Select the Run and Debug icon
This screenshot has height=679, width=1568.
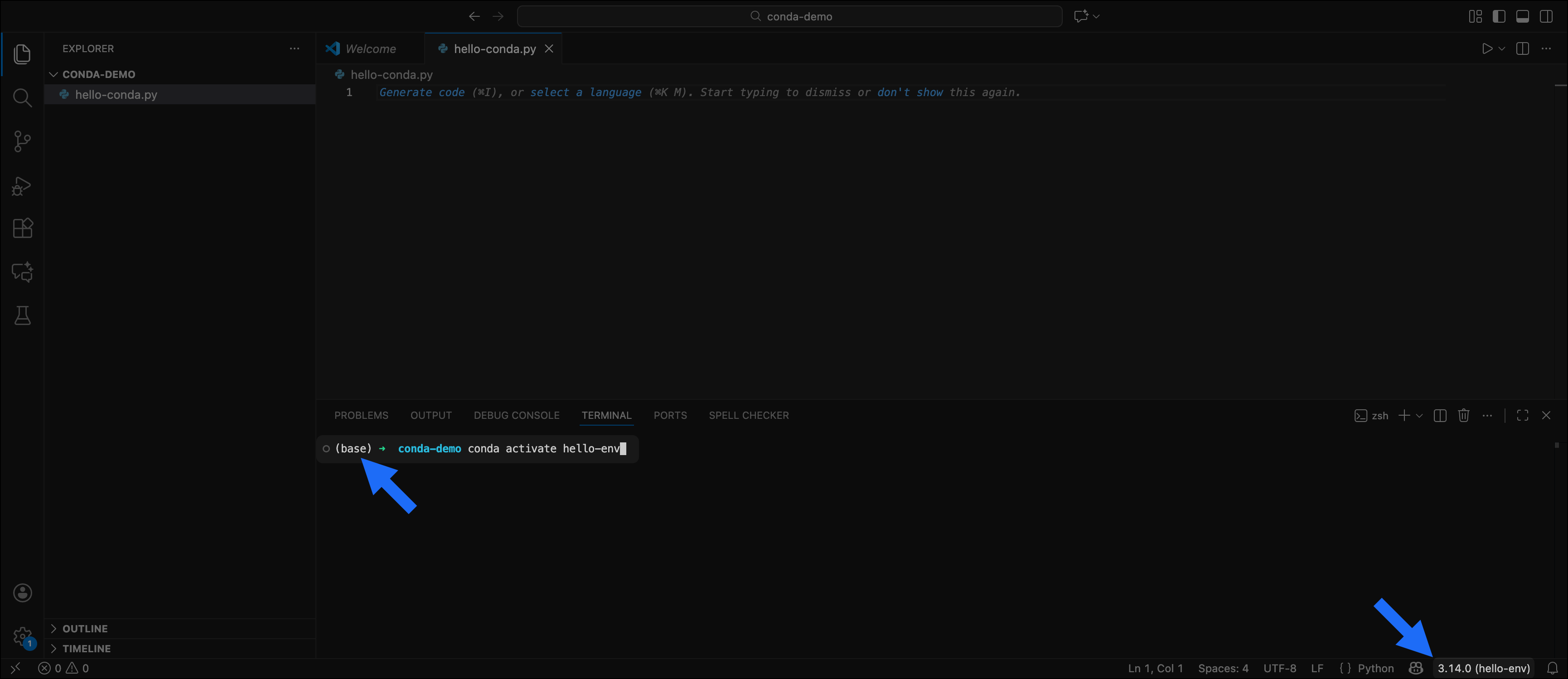tap(23, 185)
